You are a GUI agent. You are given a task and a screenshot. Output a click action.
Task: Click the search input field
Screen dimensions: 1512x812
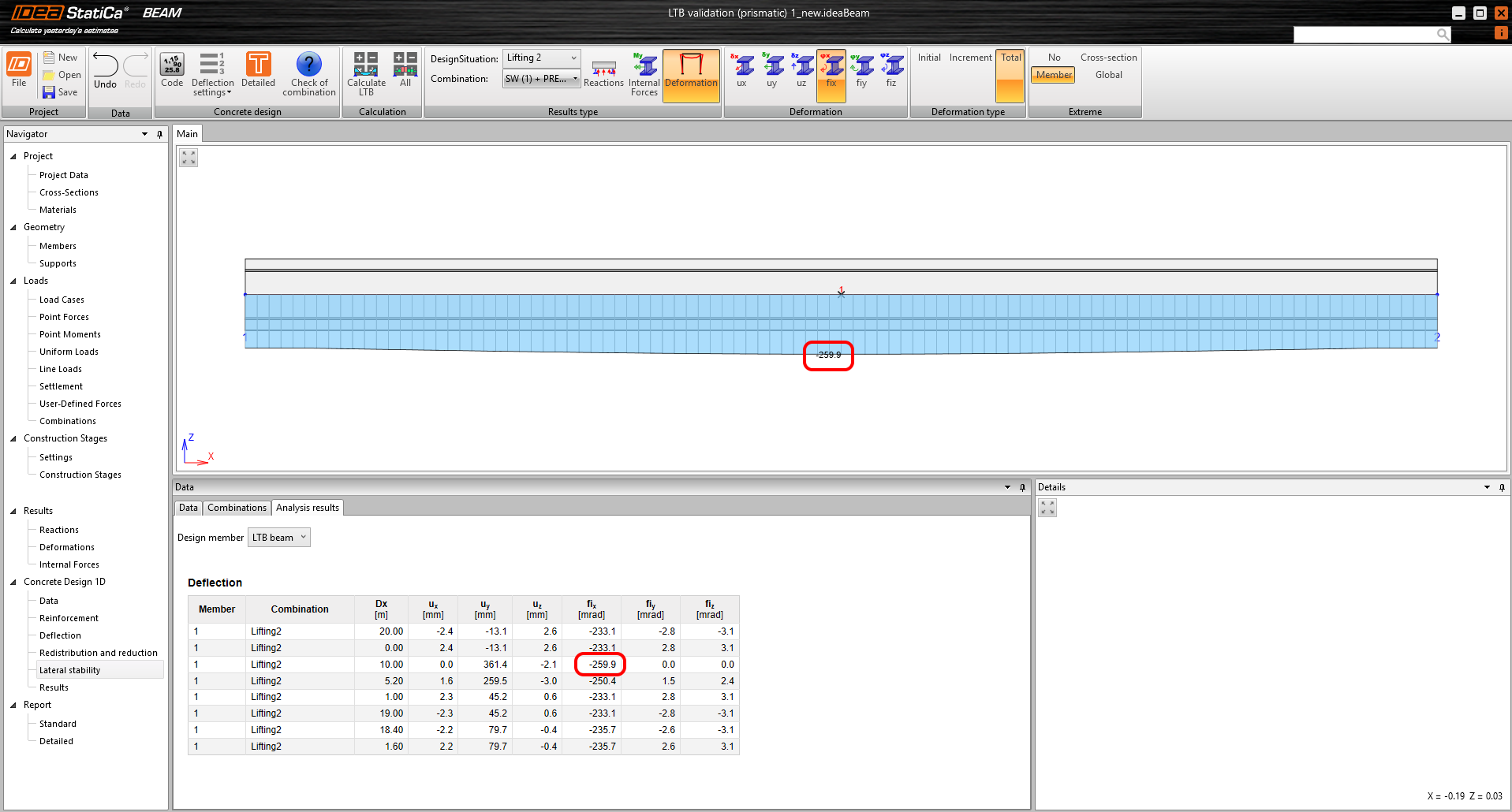point(1365,34)
